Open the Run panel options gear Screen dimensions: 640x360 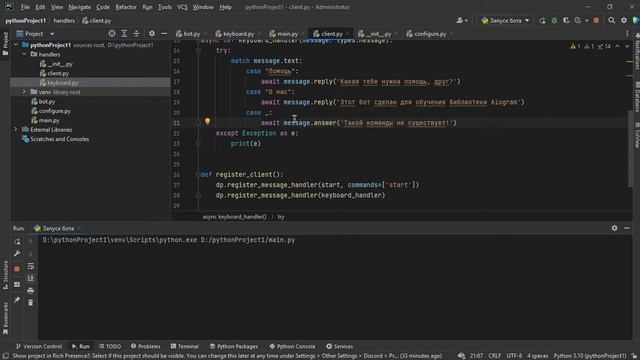click(614, 228)
